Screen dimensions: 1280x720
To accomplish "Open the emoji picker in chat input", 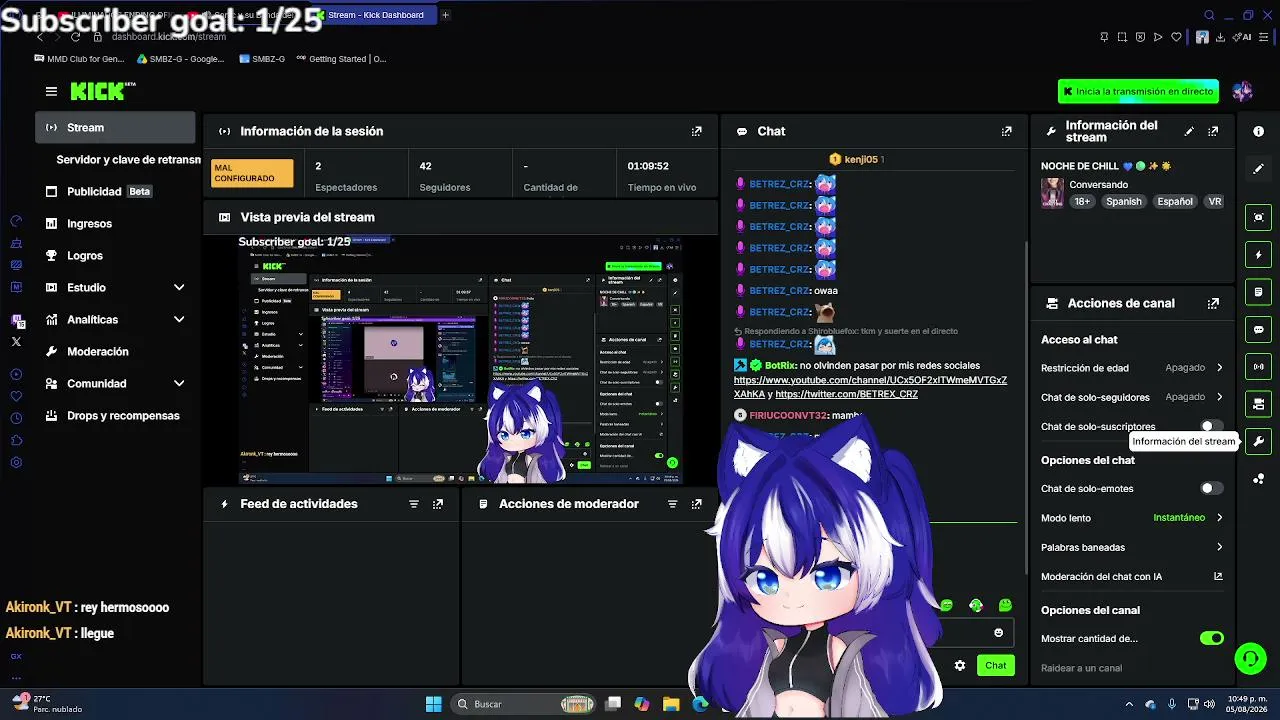I will click(x=998, y=632).
